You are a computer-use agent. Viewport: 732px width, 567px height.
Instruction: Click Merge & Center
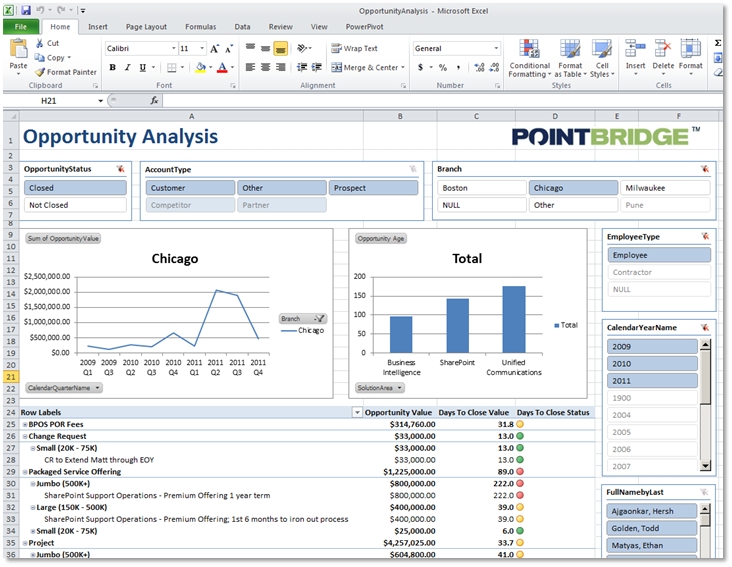[x=365, y=68]
